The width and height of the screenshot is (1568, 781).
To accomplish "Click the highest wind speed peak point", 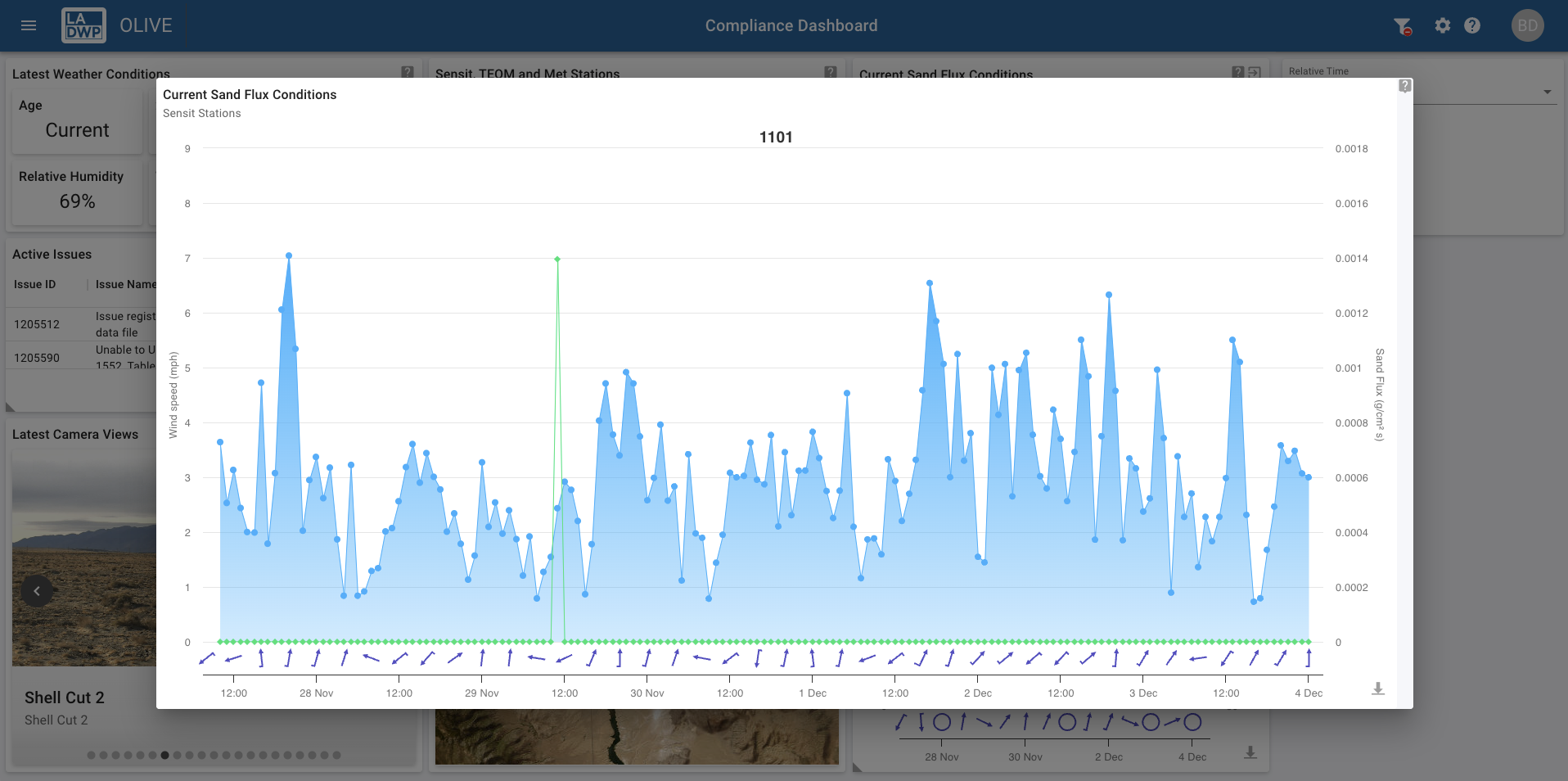I will pos(289,255).
